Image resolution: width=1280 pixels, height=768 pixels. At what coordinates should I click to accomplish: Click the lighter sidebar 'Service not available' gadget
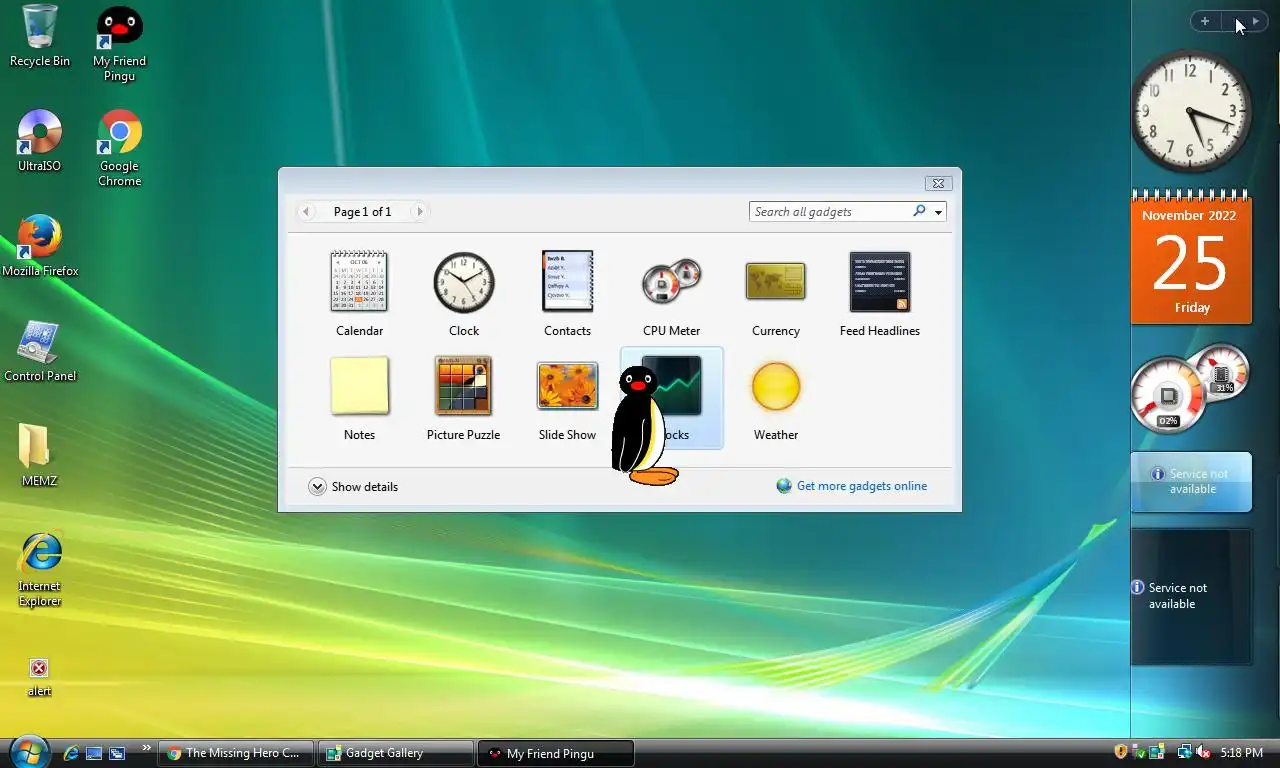pyautogui.click(x=1191, y=482)
